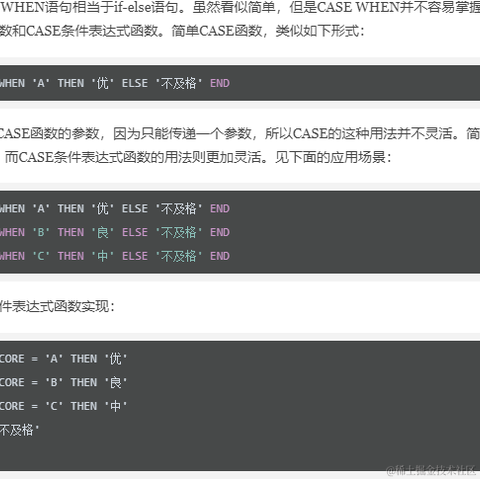The image size is (480, 480).
Task: Click the phrase "因为只能传递一个参数"
Action: tap(182, 133)
